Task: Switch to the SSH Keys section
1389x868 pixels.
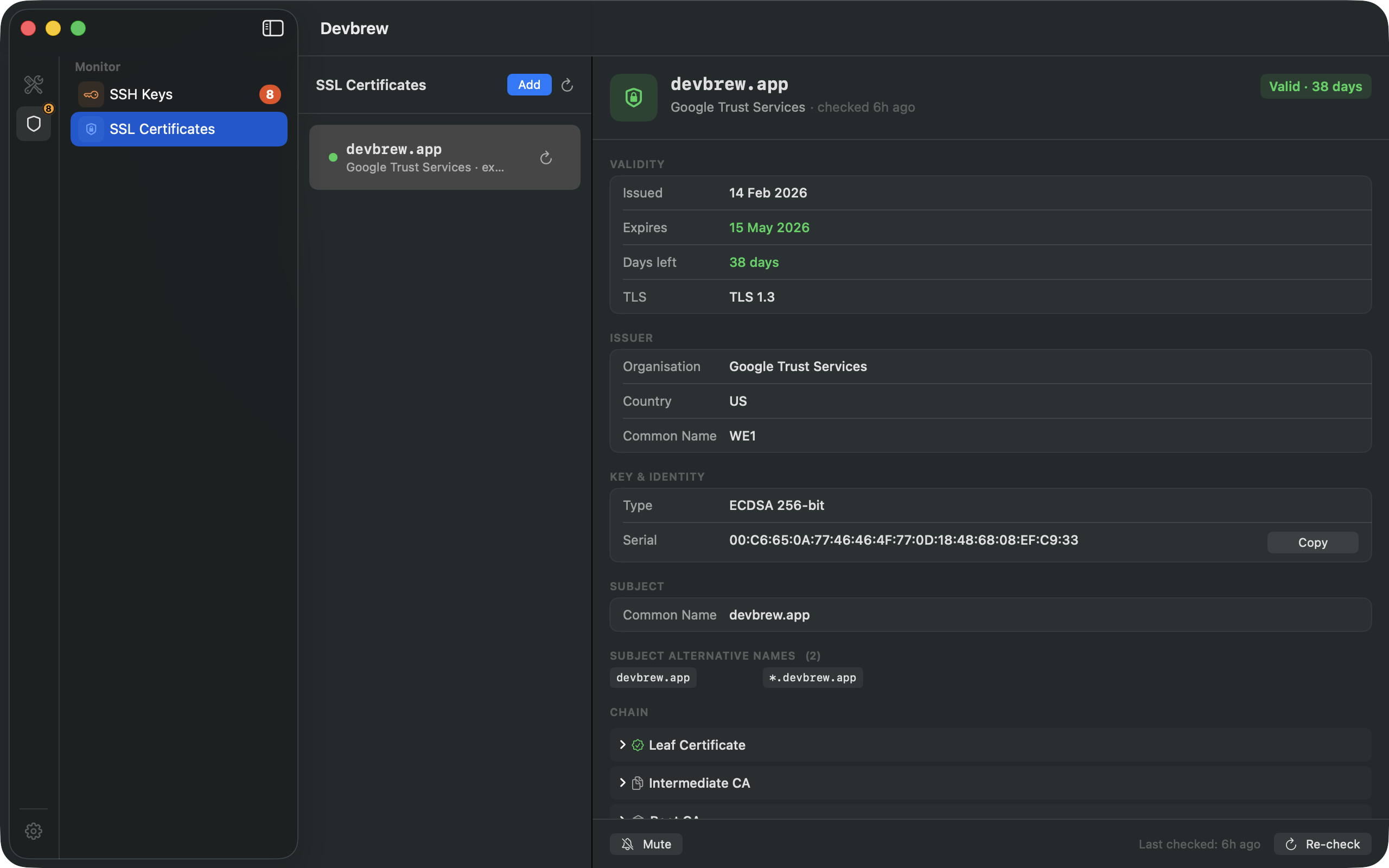Action: (141, 94)
